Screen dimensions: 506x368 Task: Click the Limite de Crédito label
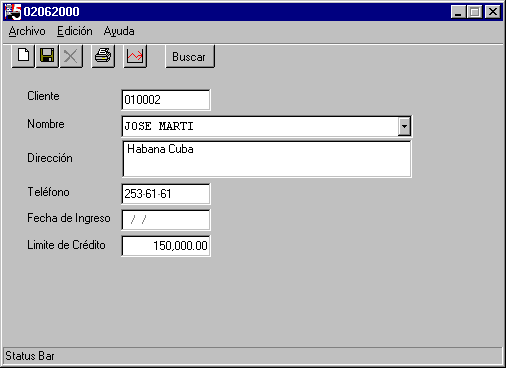(66, 245)
